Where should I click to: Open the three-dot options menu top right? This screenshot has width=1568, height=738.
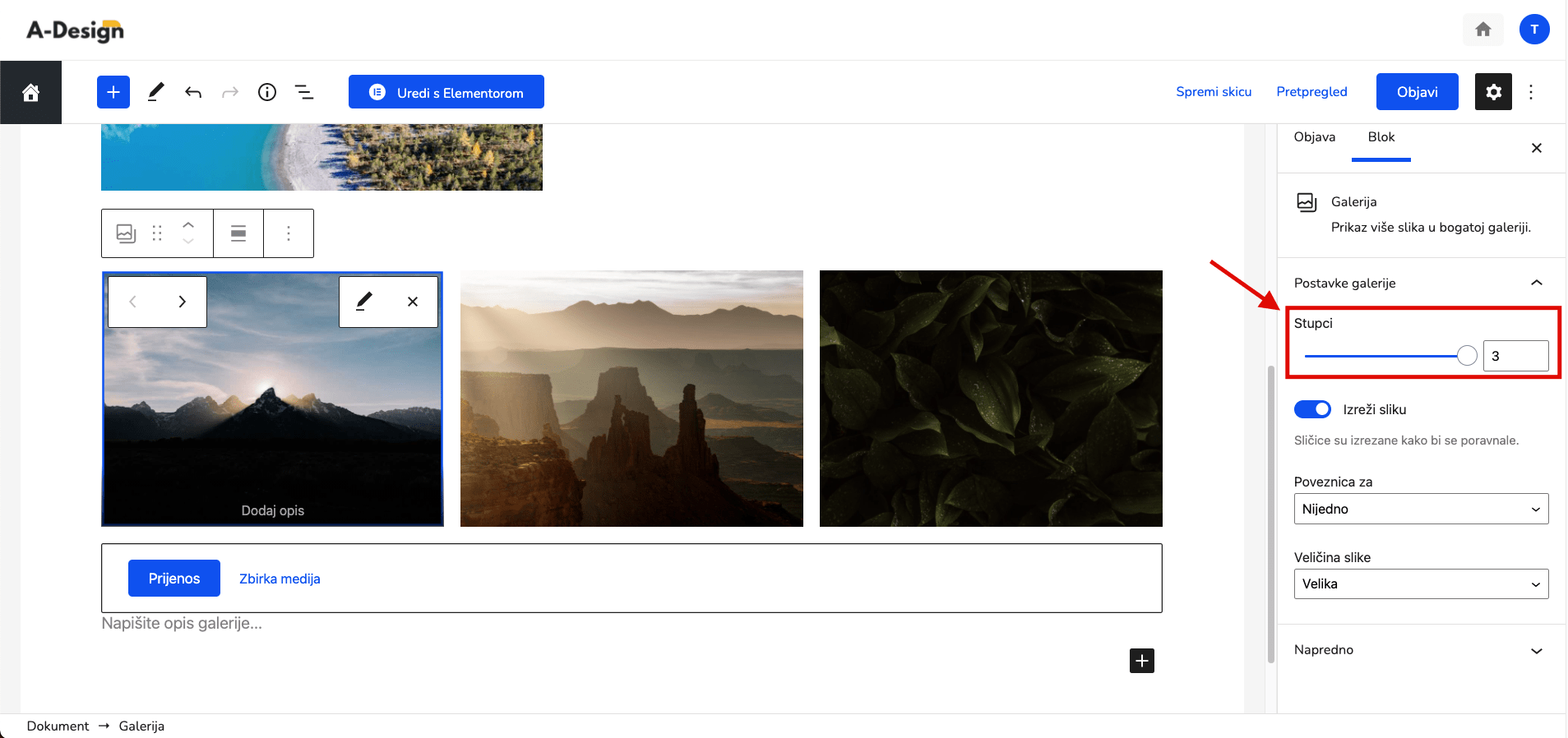(x=1531, y=92)
